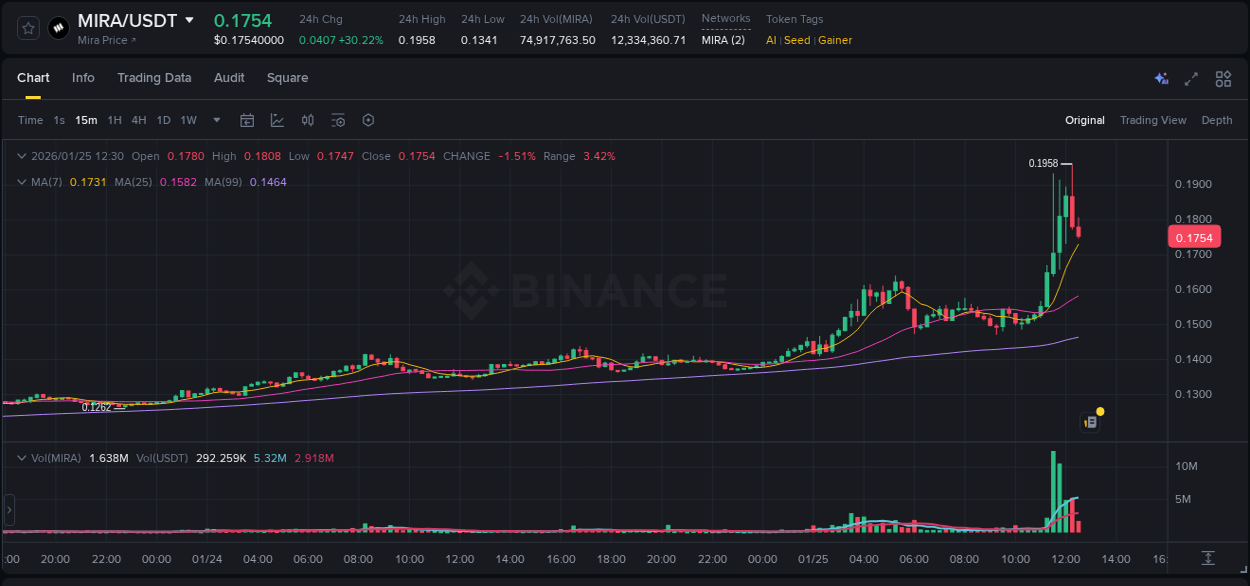Toggle the favorite star for MIRA/USDT

(x=27, y=27)
